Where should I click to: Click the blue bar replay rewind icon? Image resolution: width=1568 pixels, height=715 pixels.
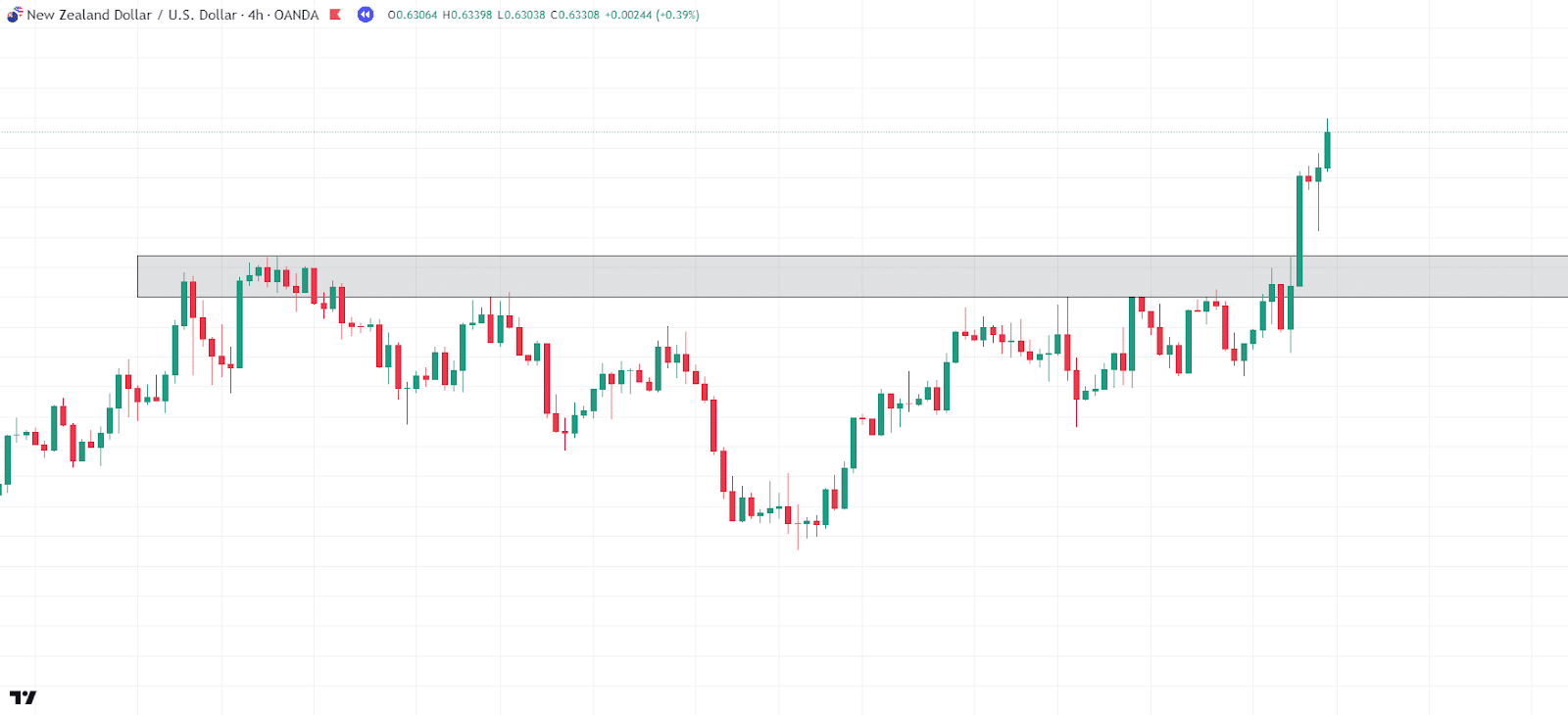point(366,15)
